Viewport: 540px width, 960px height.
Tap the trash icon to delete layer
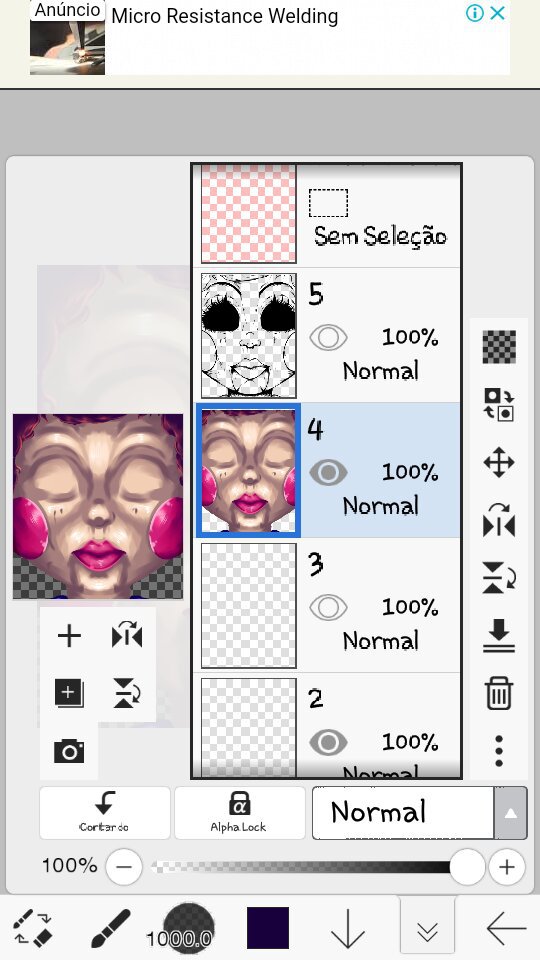(x=499, y=692)
